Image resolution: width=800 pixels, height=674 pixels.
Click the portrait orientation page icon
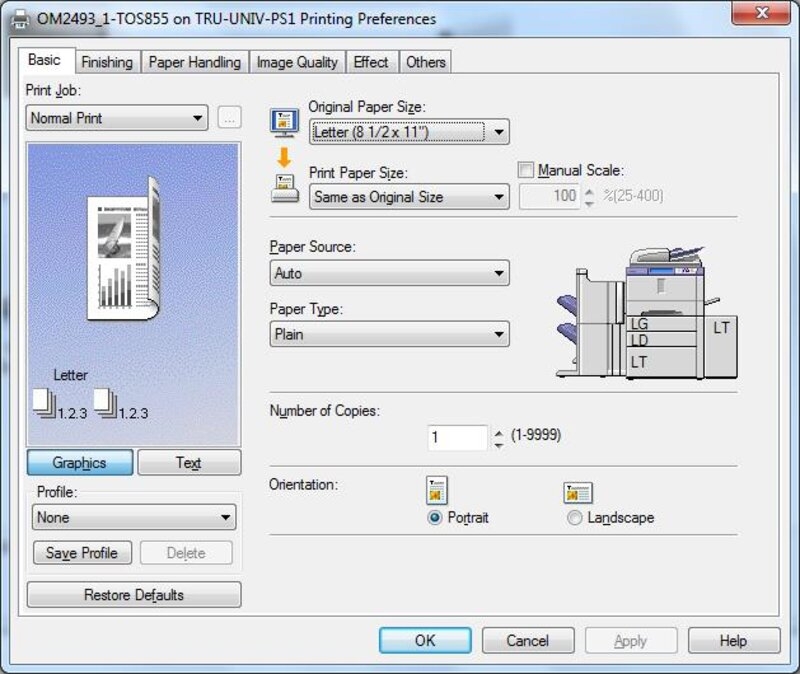[436, 490]
